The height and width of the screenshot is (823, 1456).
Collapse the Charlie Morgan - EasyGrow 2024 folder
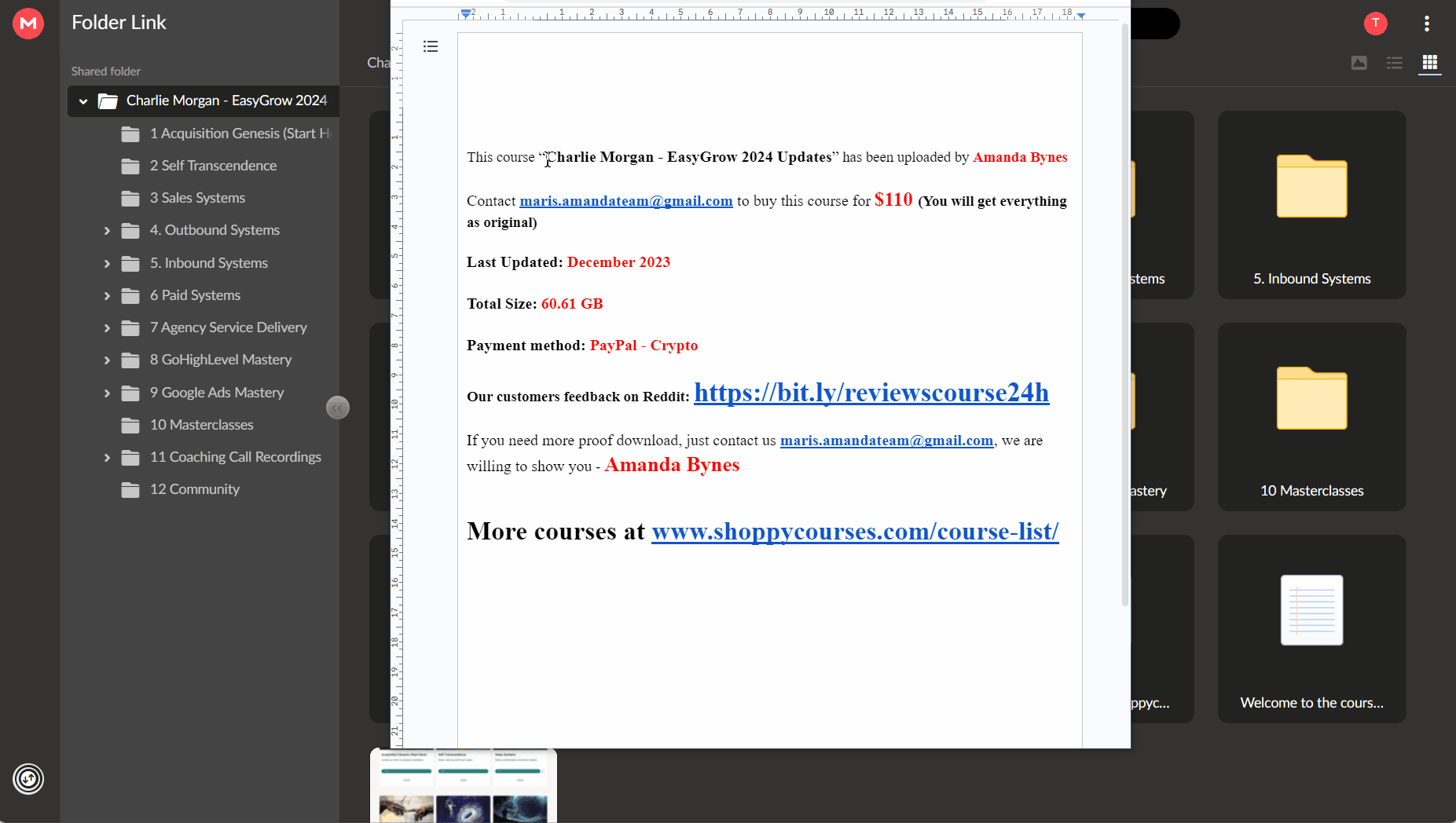coord(83,101)
